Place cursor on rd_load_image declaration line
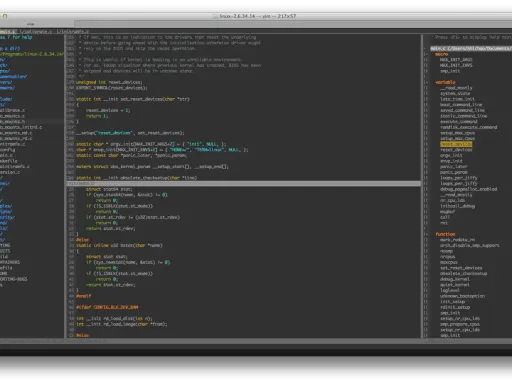Image resolution: width=512 pixels, height=384 pixels. coord(122,324)
